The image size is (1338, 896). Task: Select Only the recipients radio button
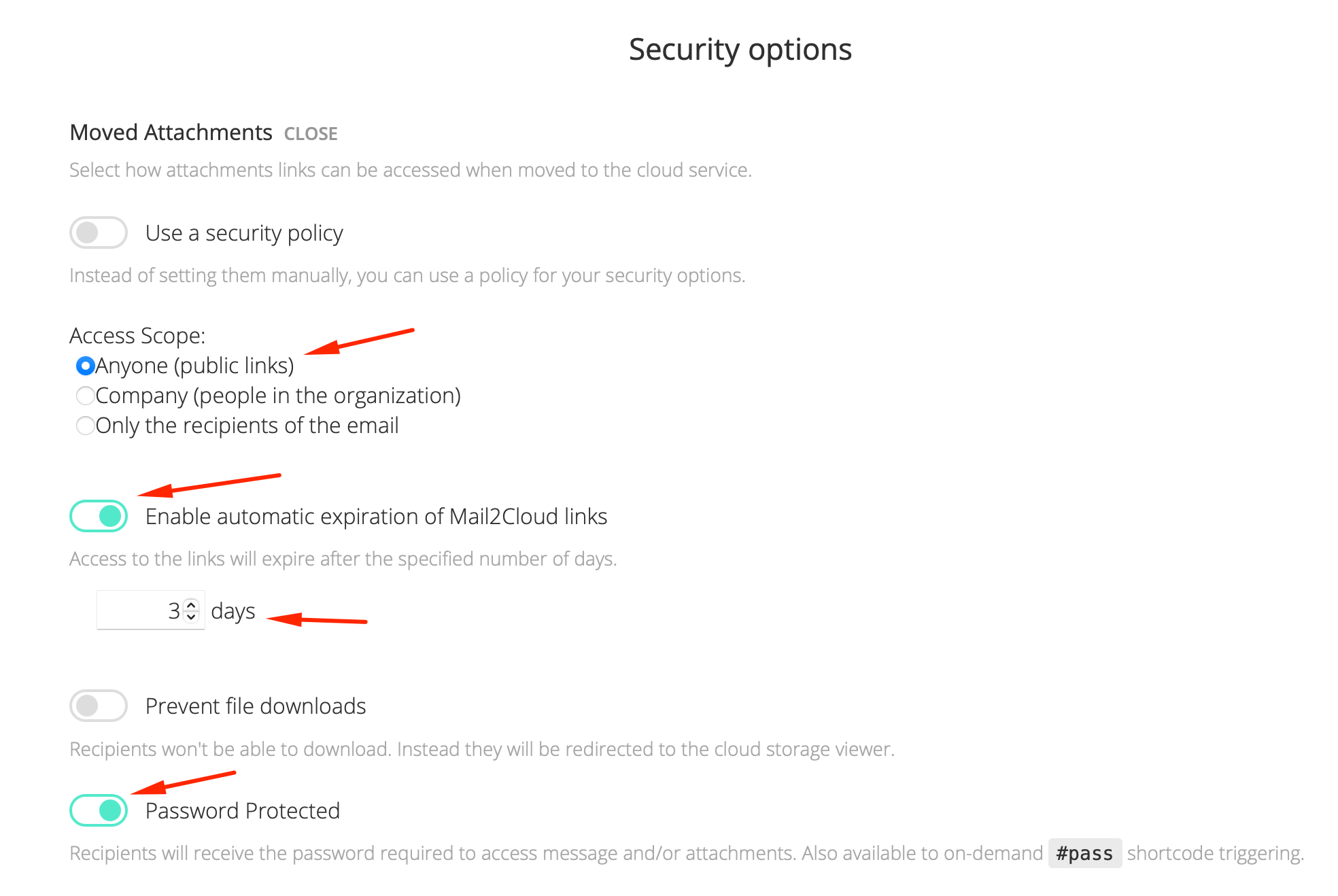[85, 426]
